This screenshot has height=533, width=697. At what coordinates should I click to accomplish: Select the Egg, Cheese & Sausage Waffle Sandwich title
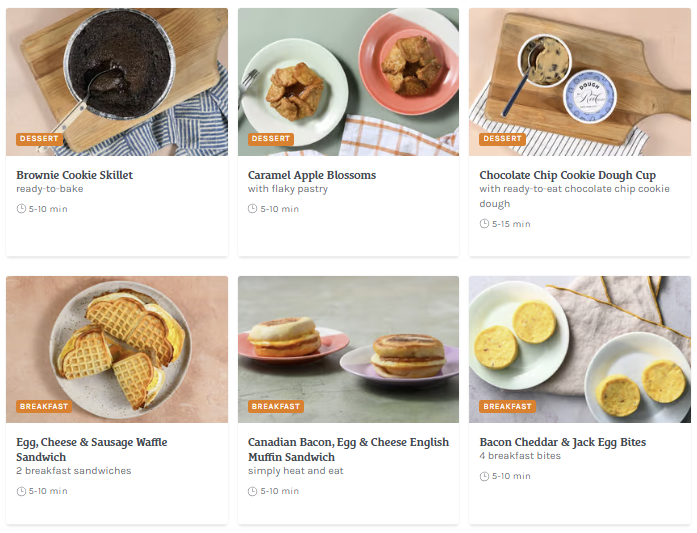91,442
